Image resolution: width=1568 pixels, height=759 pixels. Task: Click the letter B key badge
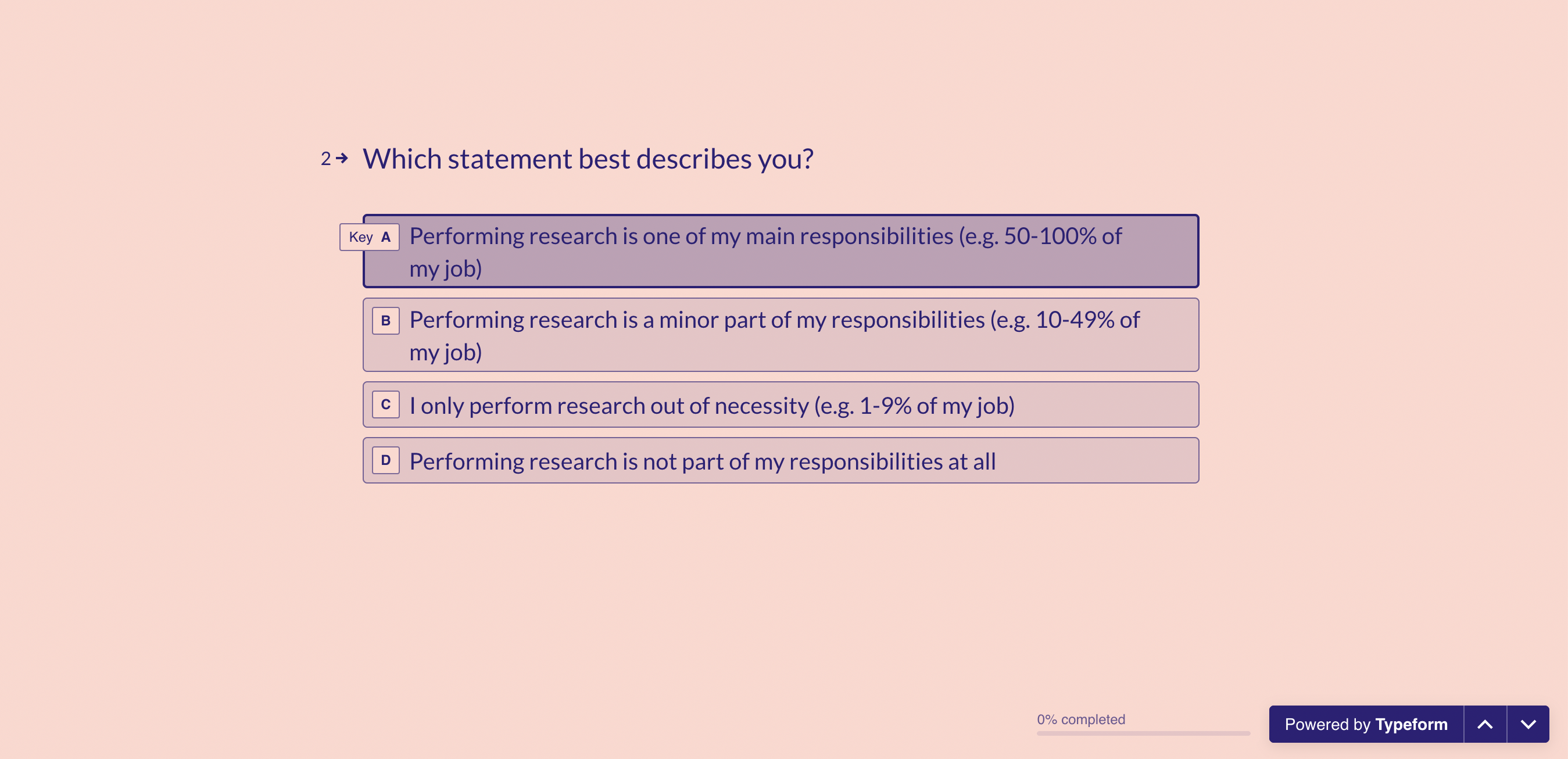pos(386,321)
